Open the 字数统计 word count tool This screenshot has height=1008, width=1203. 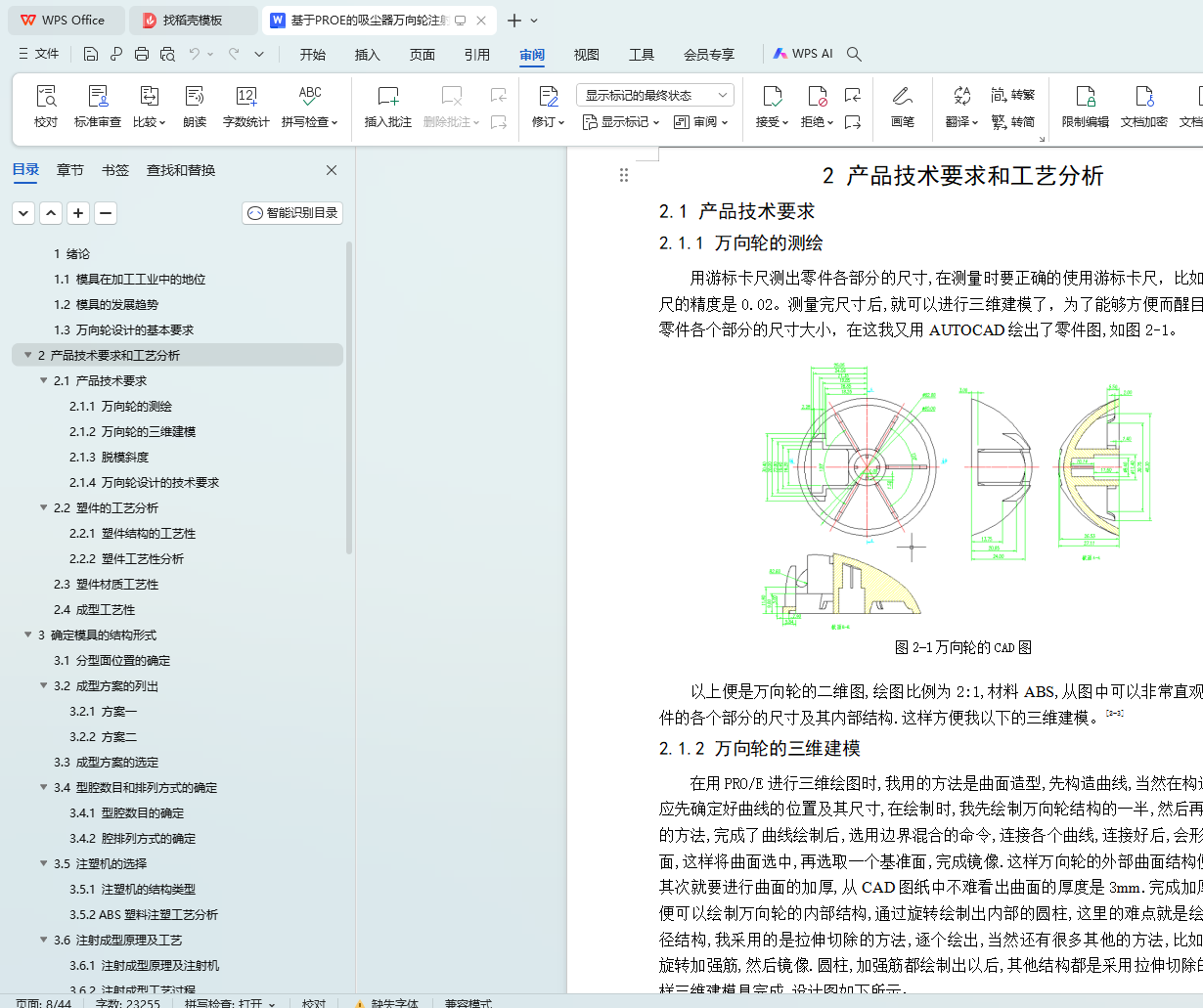(245, 107)
